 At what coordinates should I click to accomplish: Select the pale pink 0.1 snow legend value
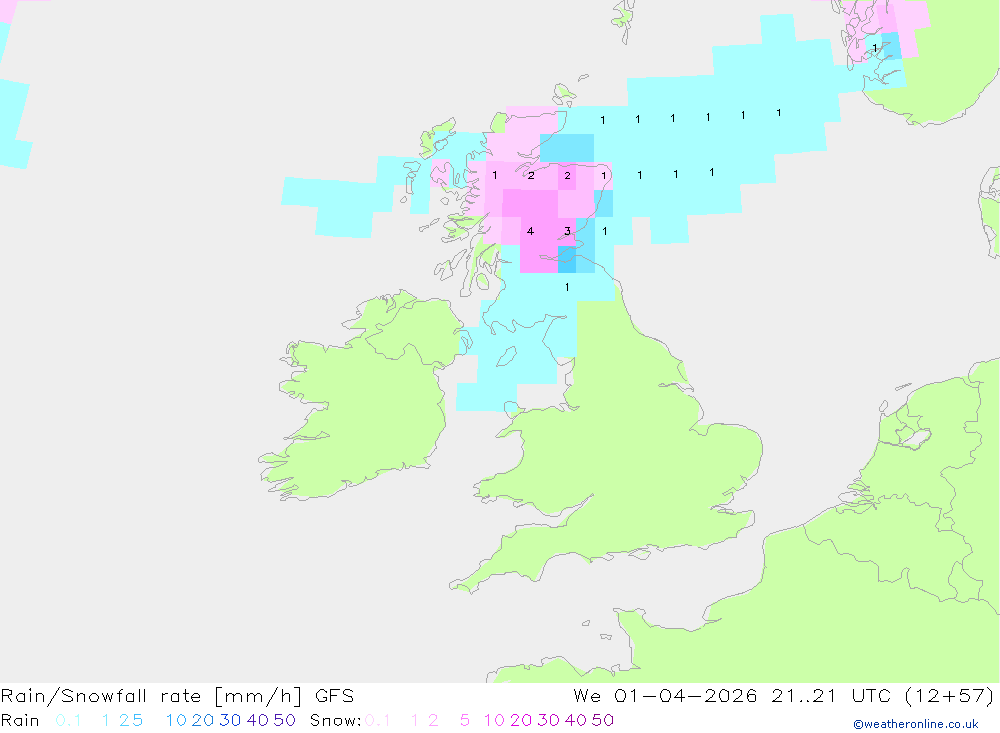[378, 720]
